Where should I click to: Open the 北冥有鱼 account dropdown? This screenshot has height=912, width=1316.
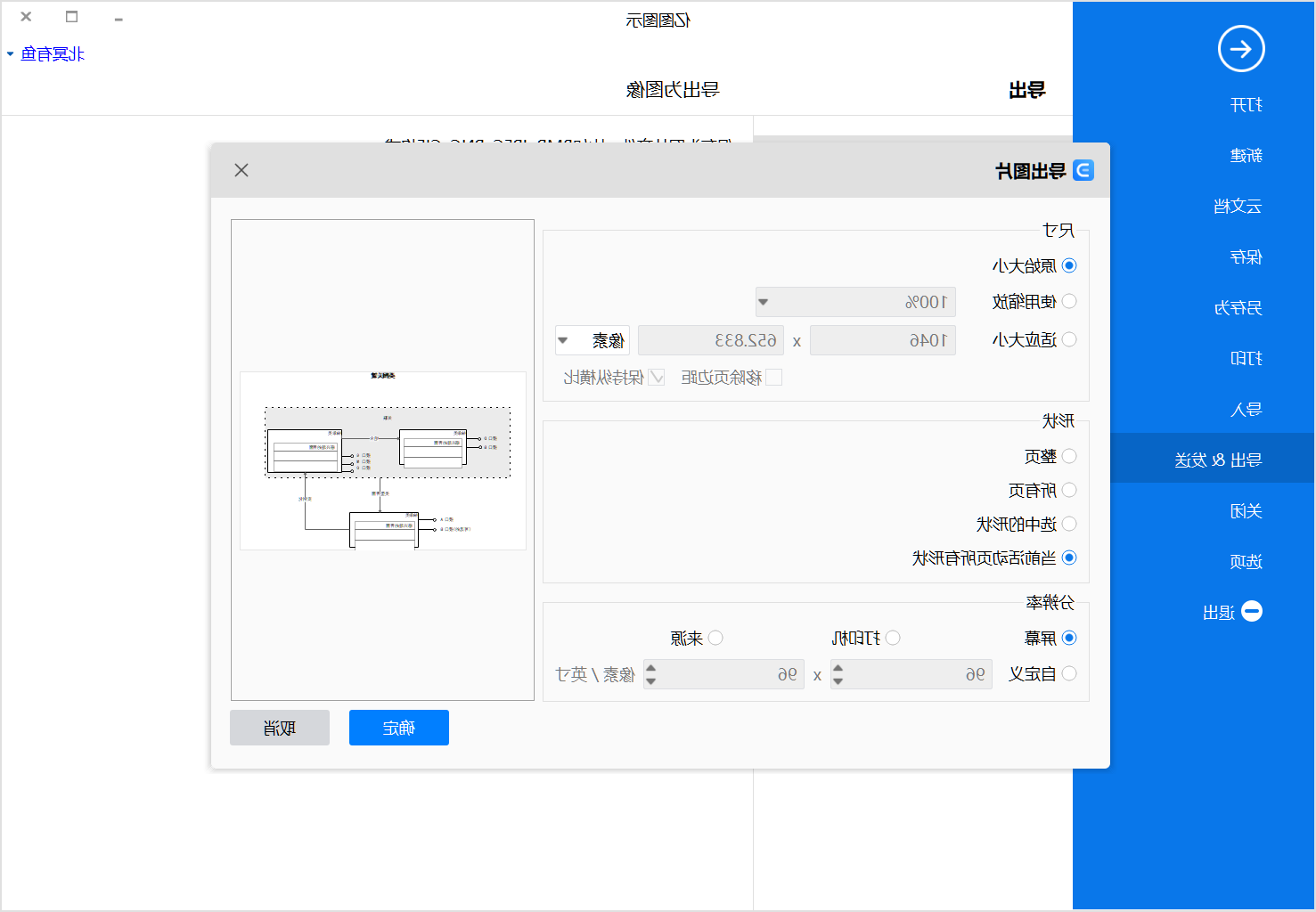click(45, 54)
